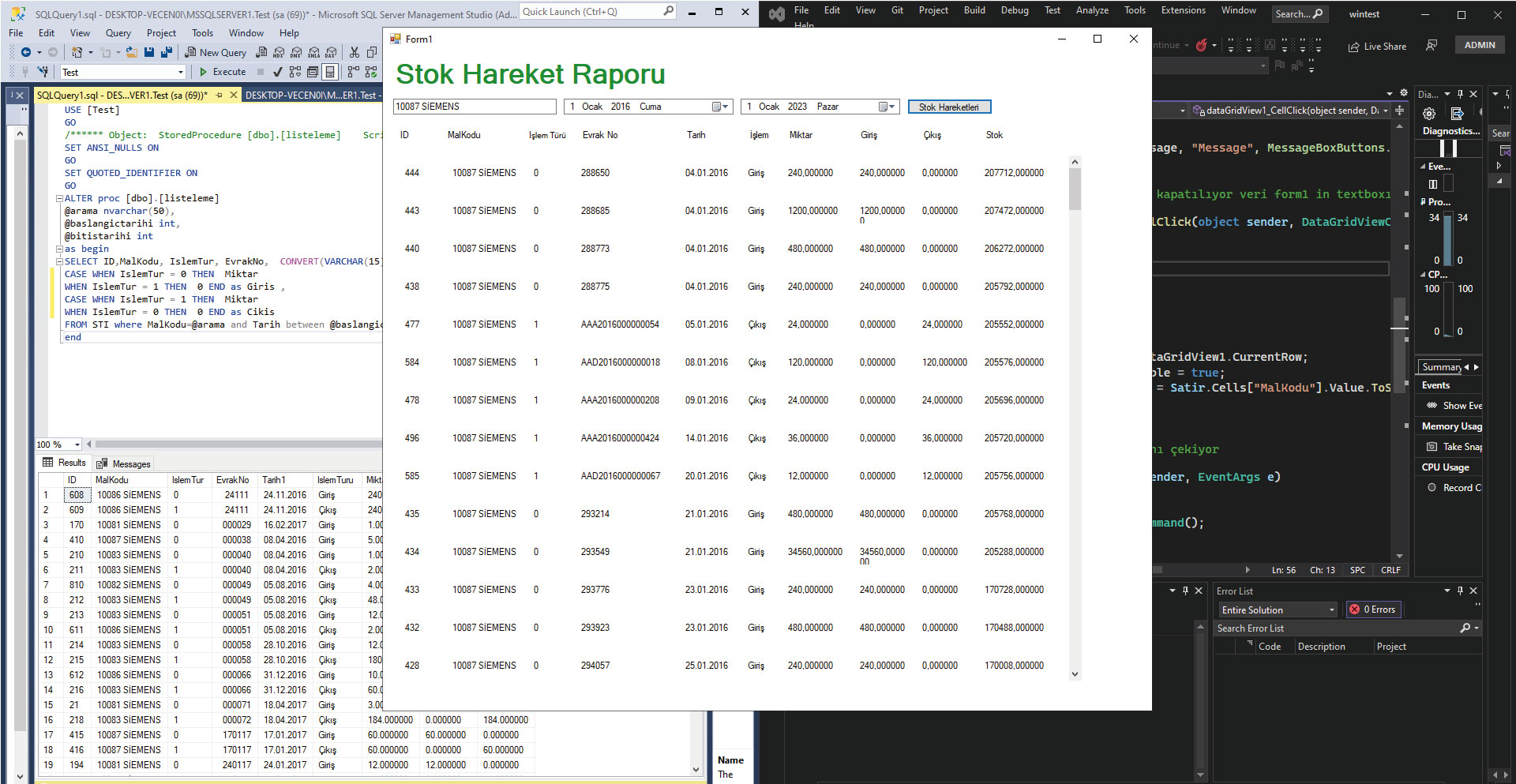Collapse the SELECT statement code block
Image resolution: width=1516 pixels, height=784 pixels.
point(59,262)
